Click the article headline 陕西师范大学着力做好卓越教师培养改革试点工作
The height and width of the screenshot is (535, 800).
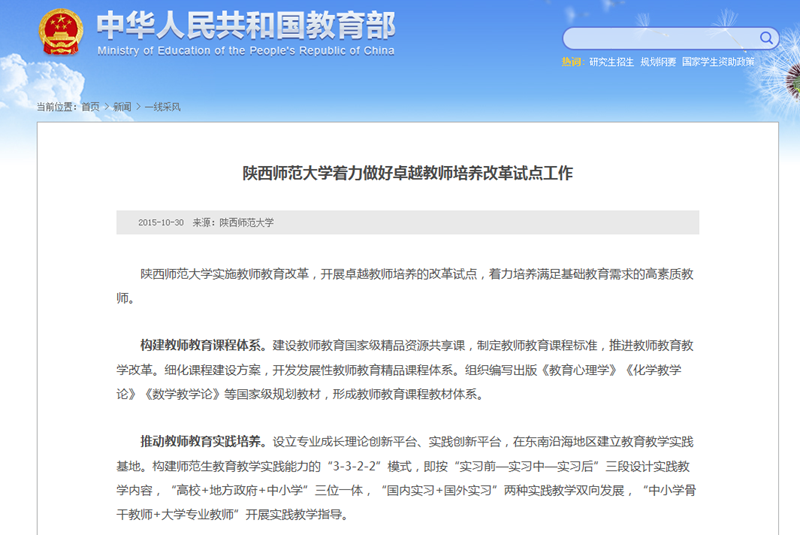click(408, 173)
